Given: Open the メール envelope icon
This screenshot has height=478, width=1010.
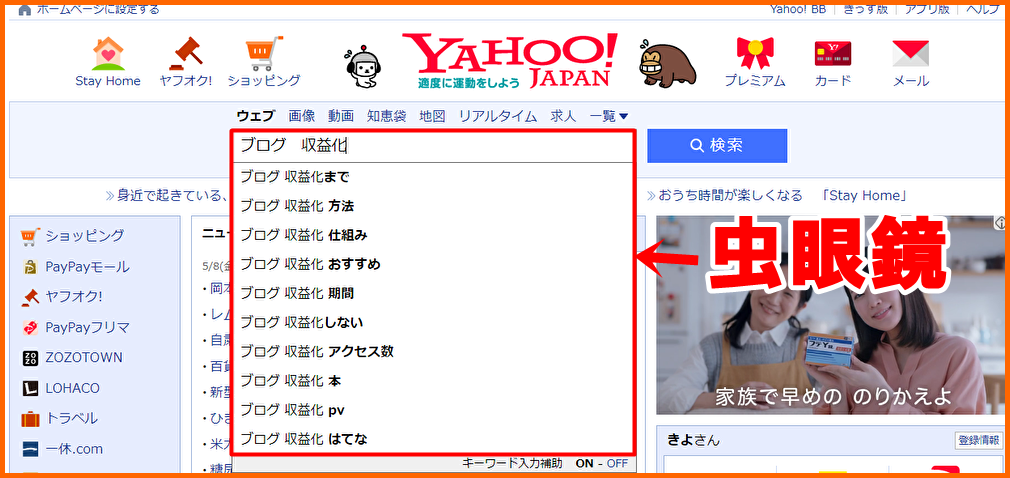Looking at the screenshot, I should click(x=910, y=54).
